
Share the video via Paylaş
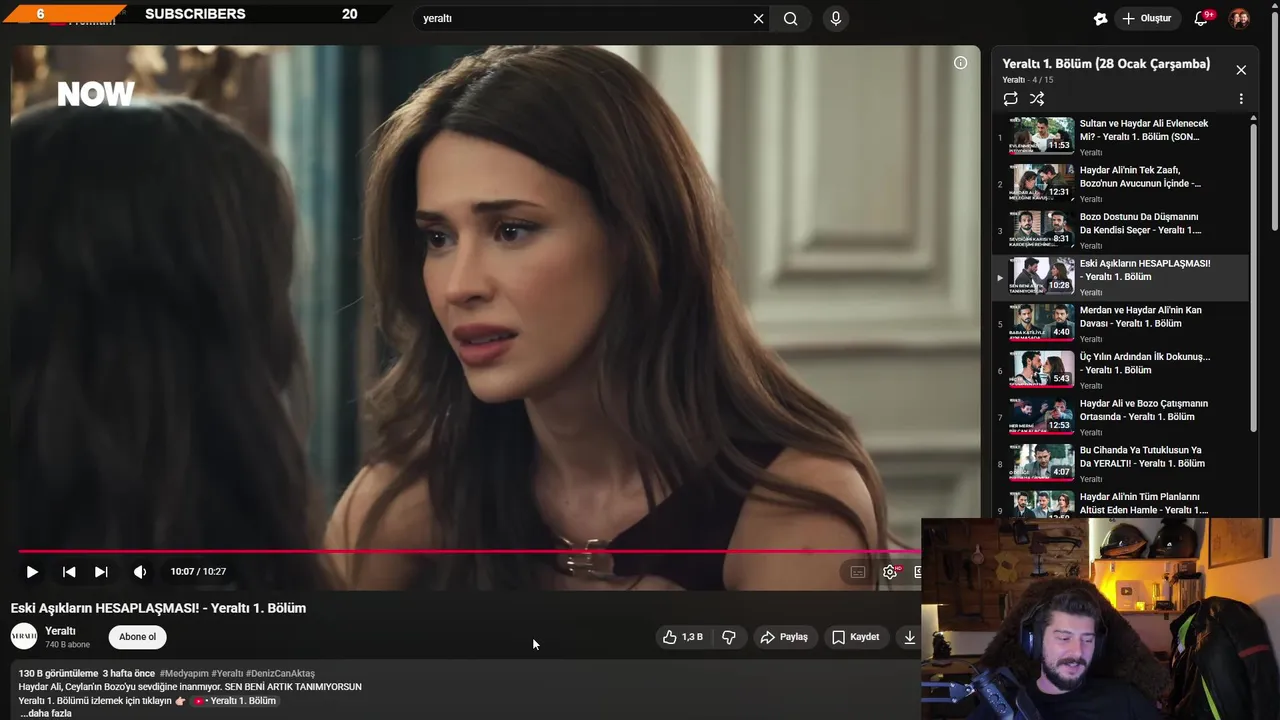784,637
